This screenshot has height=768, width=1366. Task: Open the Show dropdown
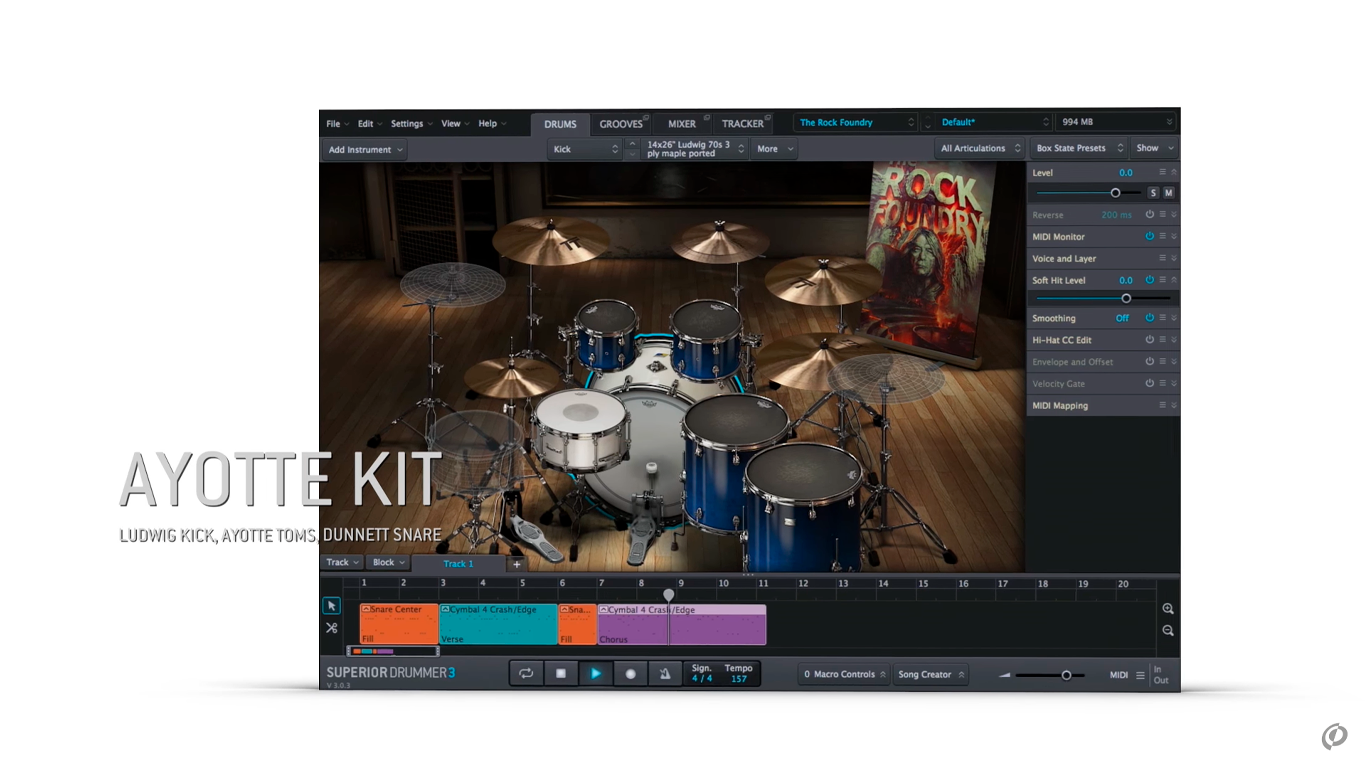point(1154,148)
